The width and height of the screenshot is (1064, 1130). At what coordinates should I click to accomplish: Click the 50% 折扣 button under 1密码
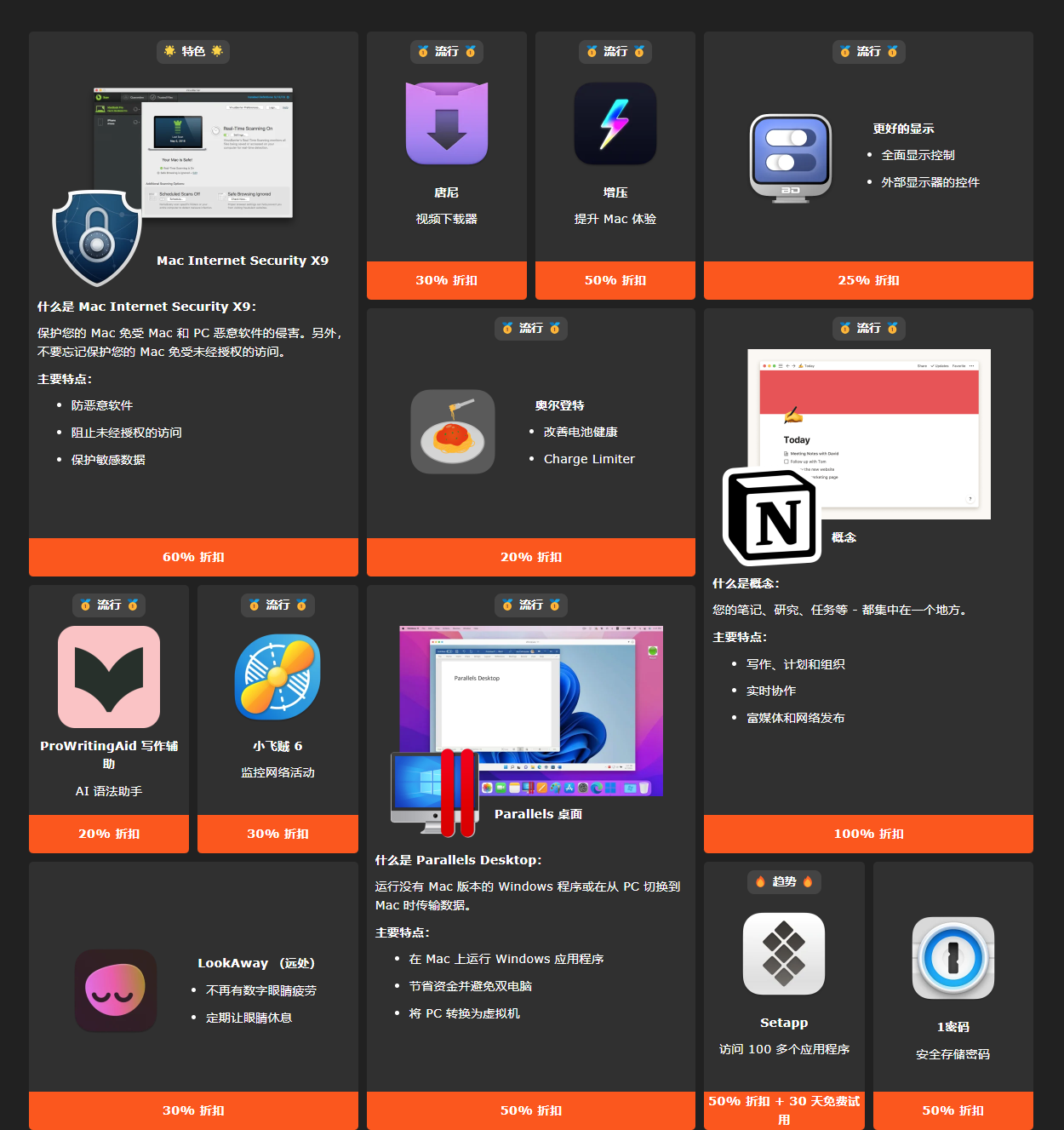coord(953,1110)
